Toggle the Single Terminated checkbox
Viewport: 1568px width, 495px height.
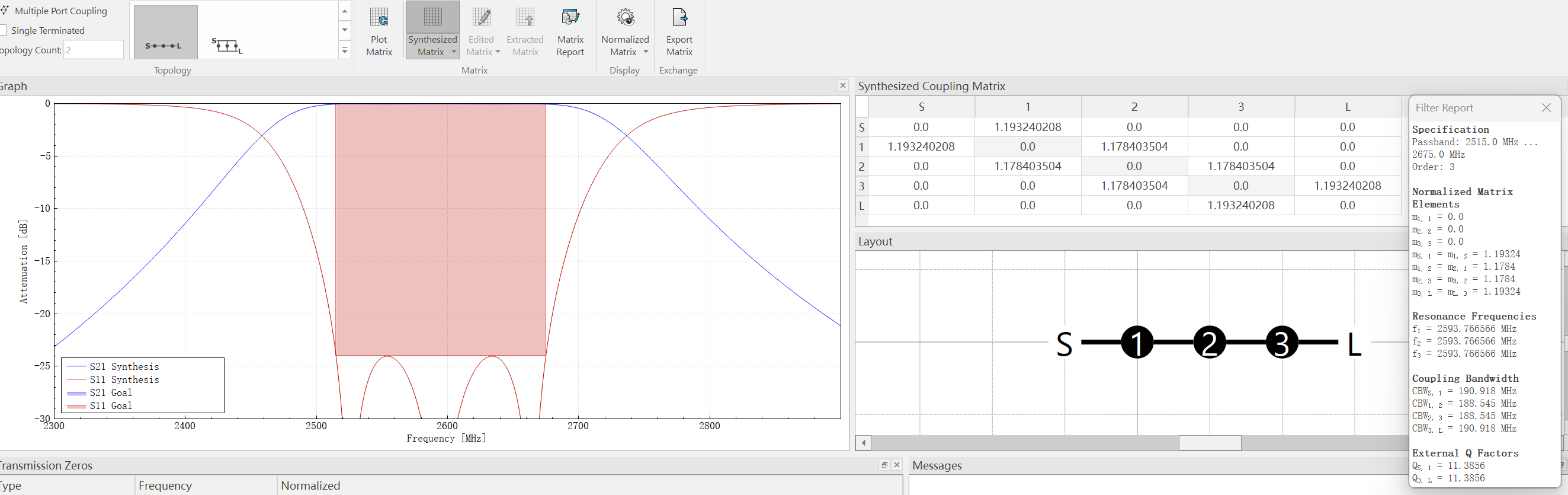click(3, 30)
